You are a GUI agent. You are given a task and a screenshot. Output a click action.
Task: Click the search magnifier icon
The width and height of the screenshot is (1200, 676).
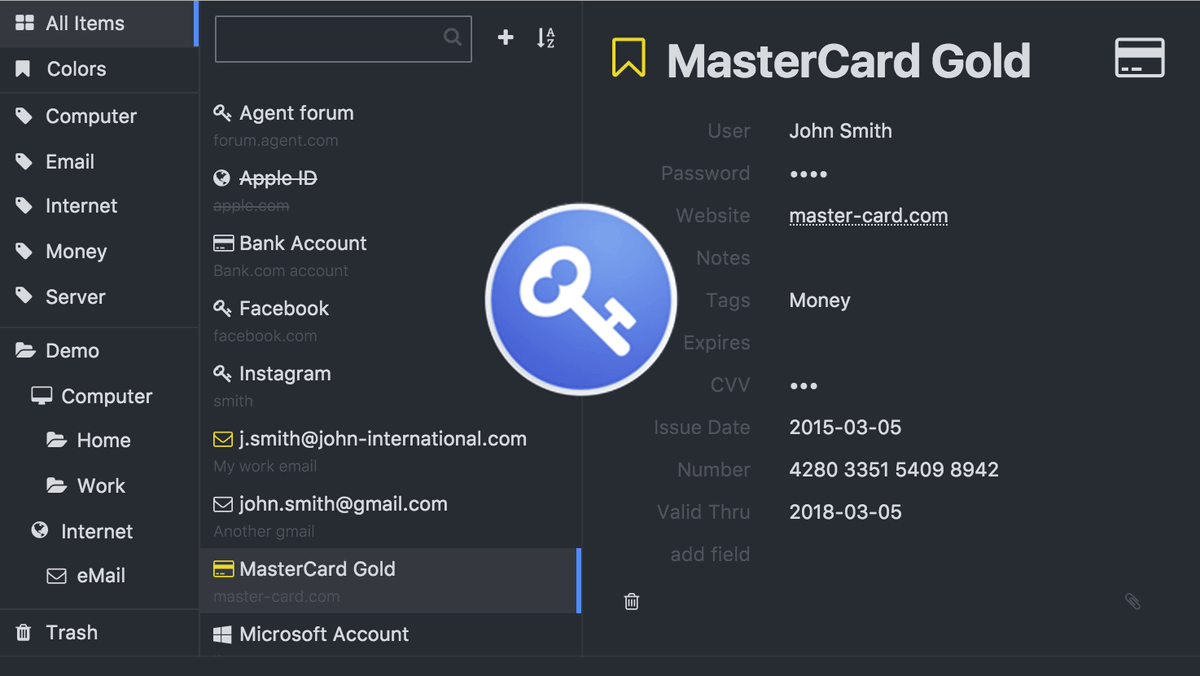[x=453, y=37]
